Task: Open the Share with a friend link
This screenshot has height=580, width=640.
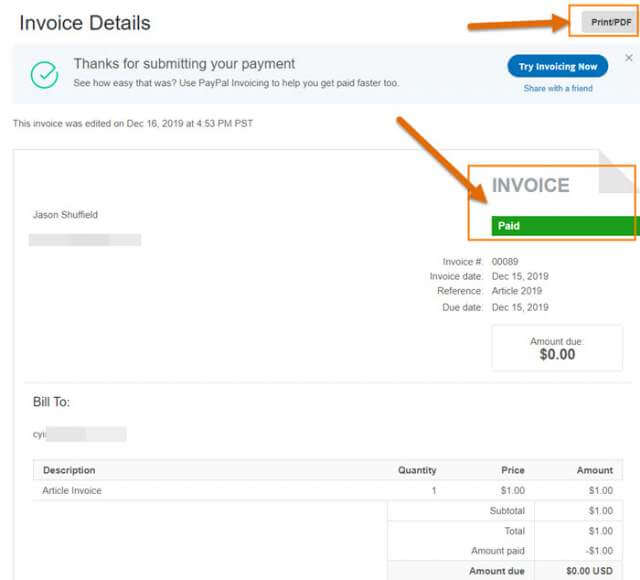Action: (558, 88)
